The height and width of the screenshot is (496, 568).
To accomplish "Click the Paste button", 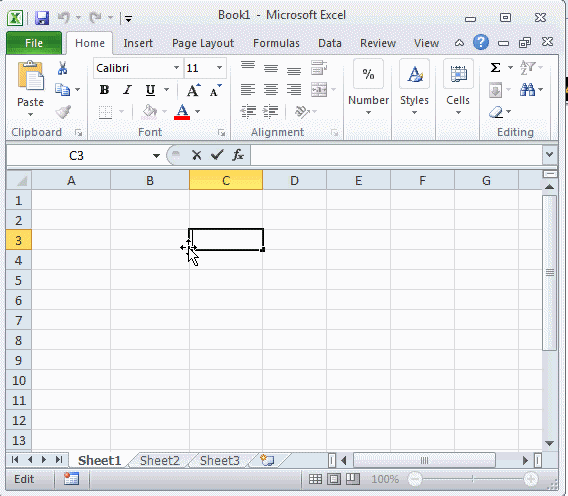I will [30, 88].
